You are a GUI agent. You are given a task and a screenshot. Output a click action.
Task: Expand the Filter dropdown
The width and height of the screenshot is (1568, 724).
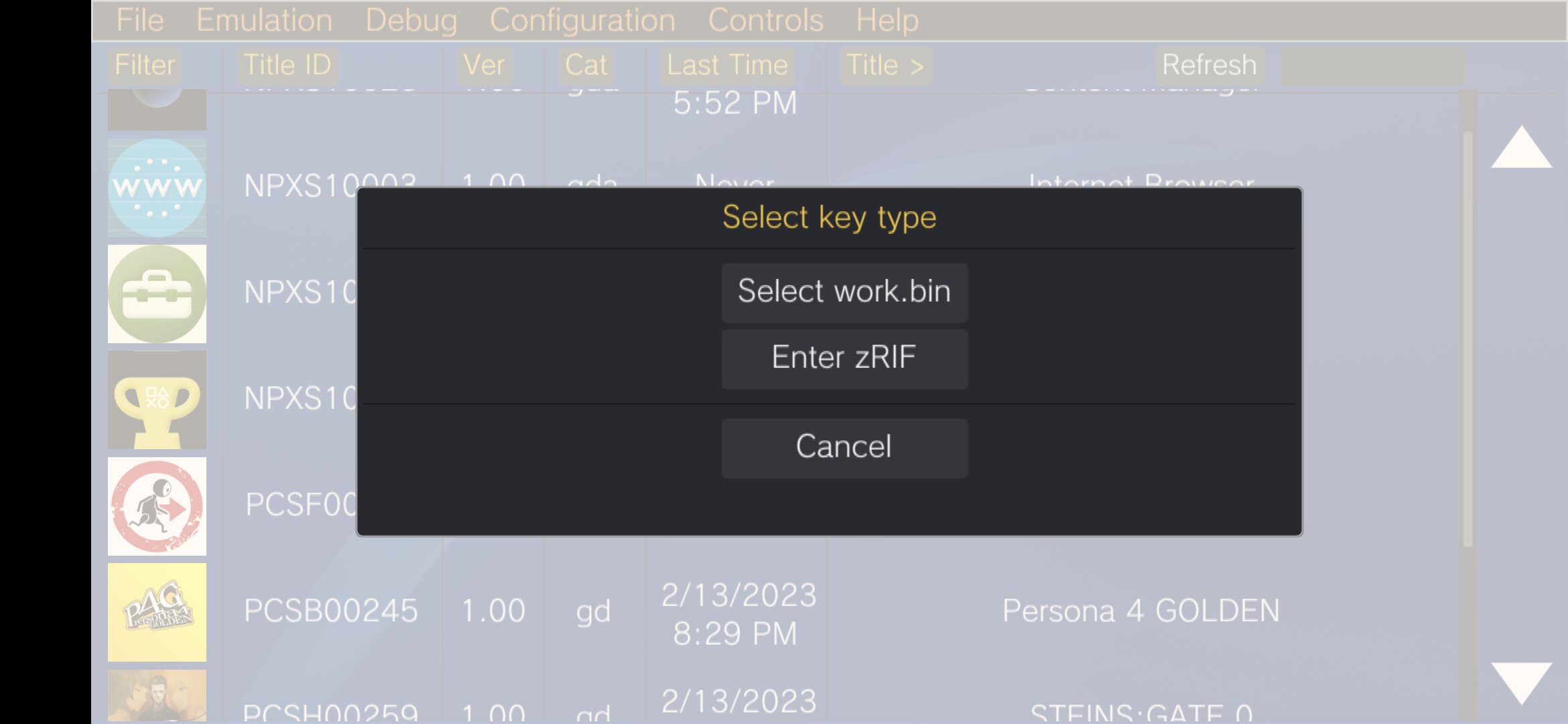145,66
